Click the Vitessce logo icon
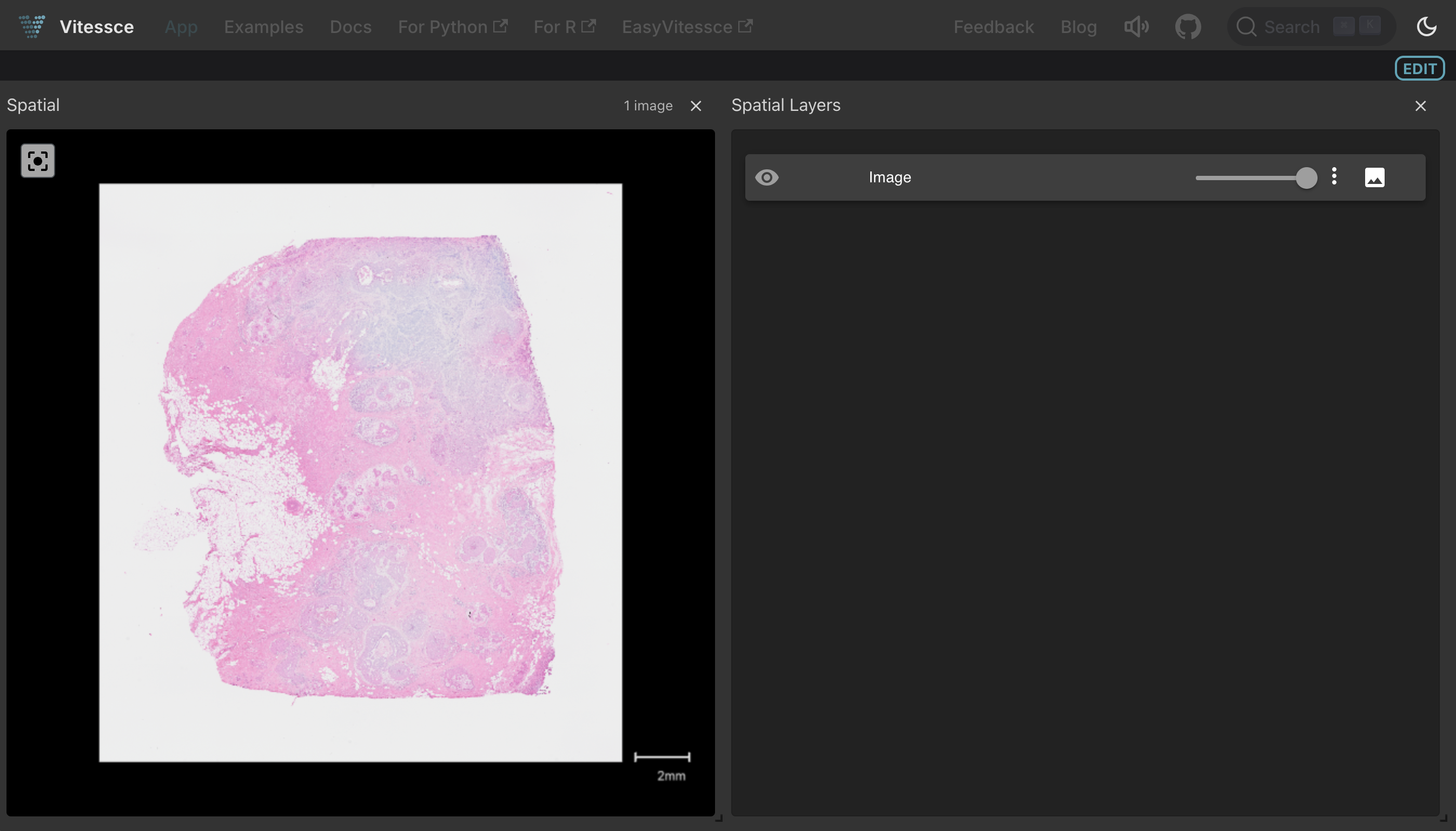 pyautogui.click(x=32, y=27)
